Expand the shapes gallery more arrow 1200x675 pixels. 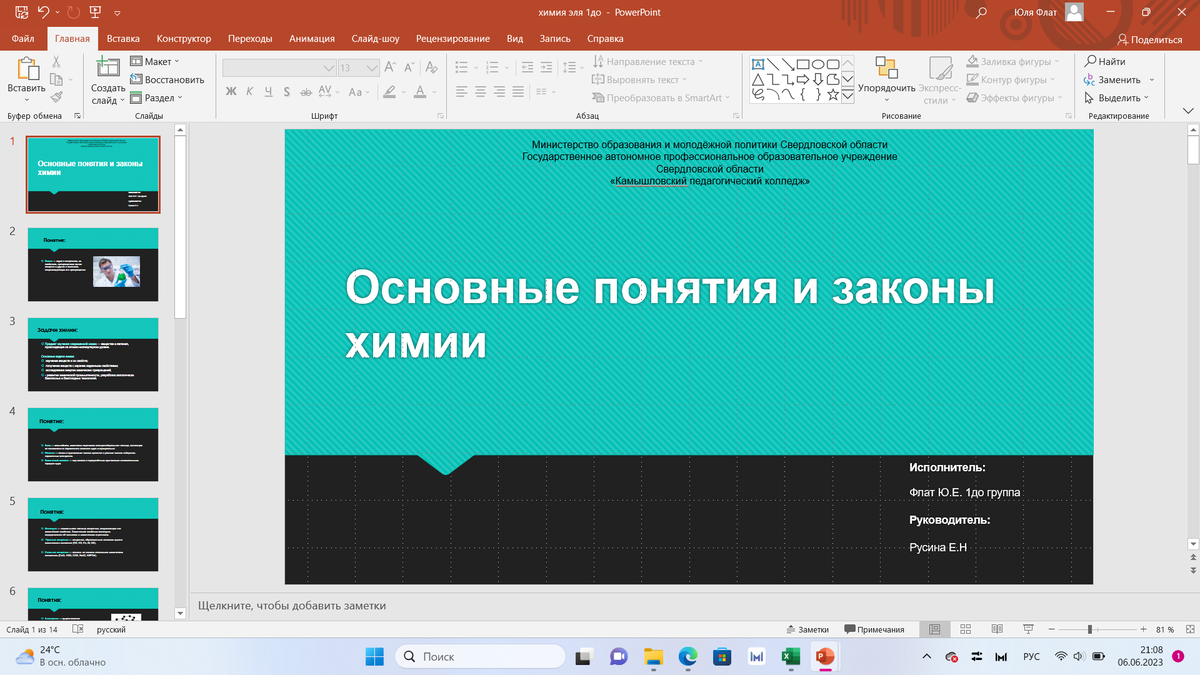[848, 95]
